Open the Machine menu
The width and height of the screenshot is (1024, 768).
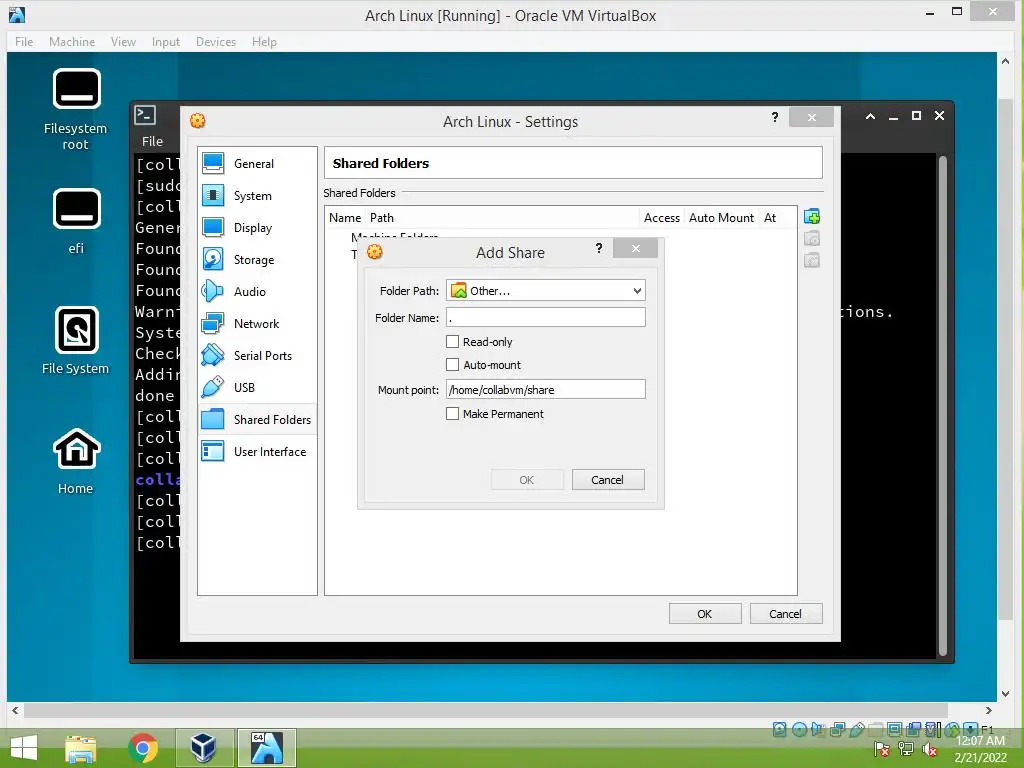click(x=72, y=42)
